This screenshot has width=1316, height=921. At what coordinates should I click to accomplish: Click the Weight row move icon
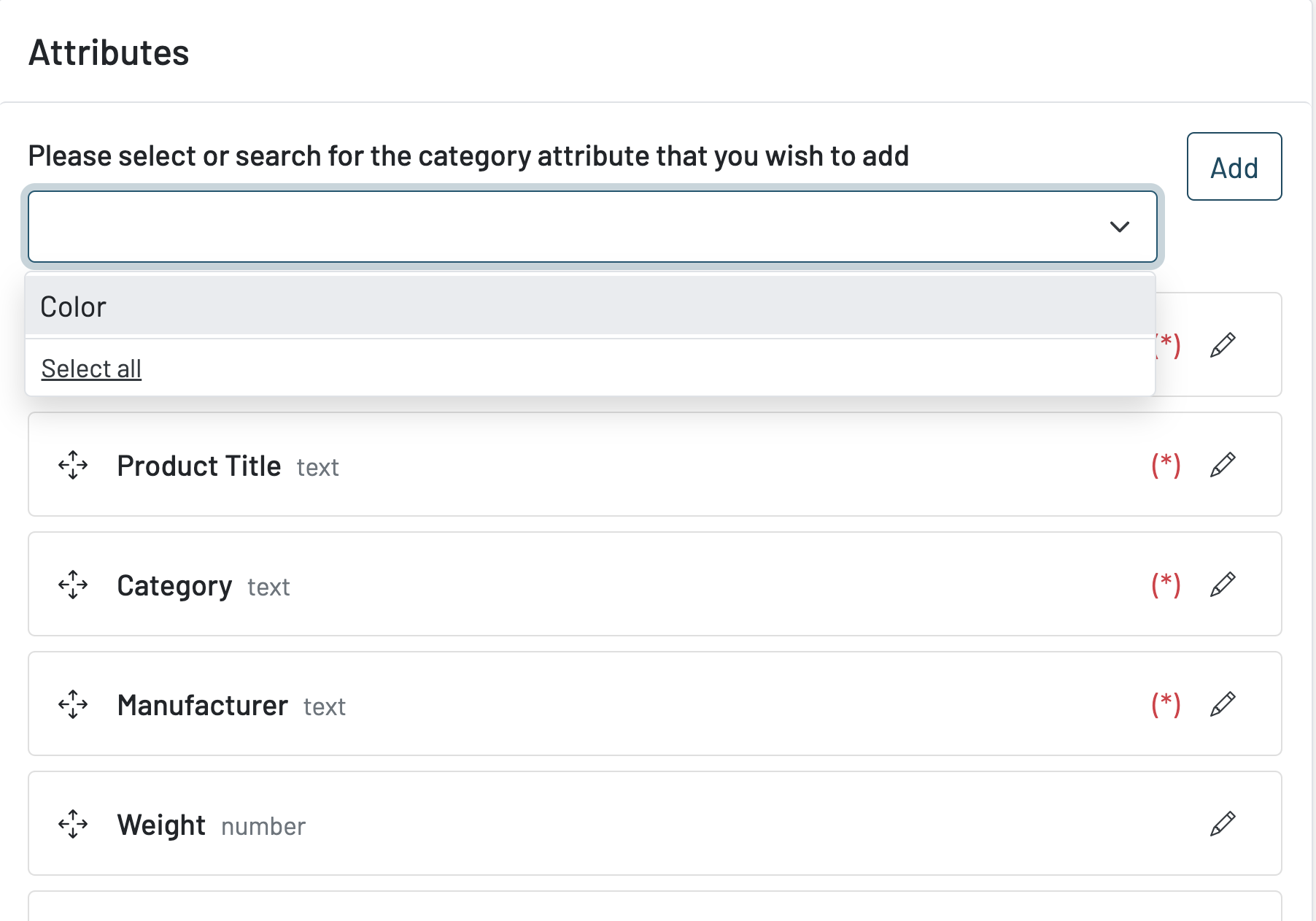click(73, 824)
